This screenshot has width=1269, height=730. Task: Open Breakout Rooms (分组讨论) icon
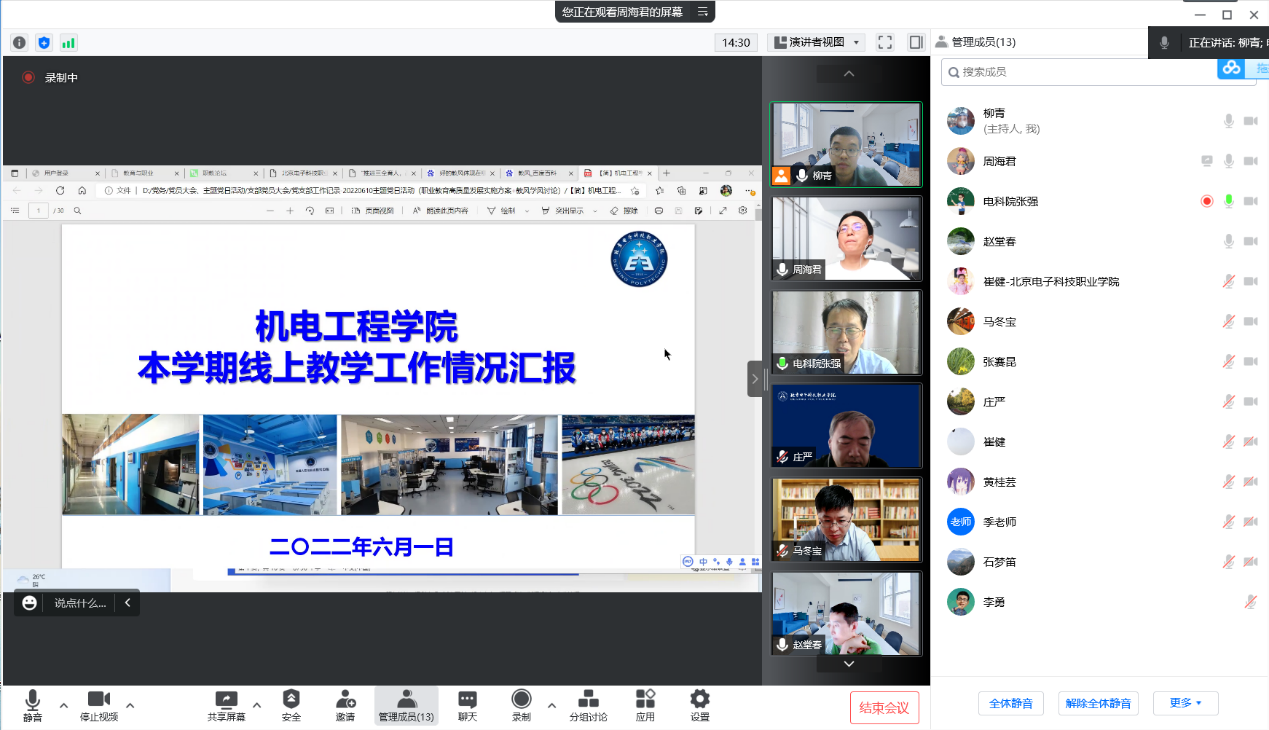[x=588, y=705]
